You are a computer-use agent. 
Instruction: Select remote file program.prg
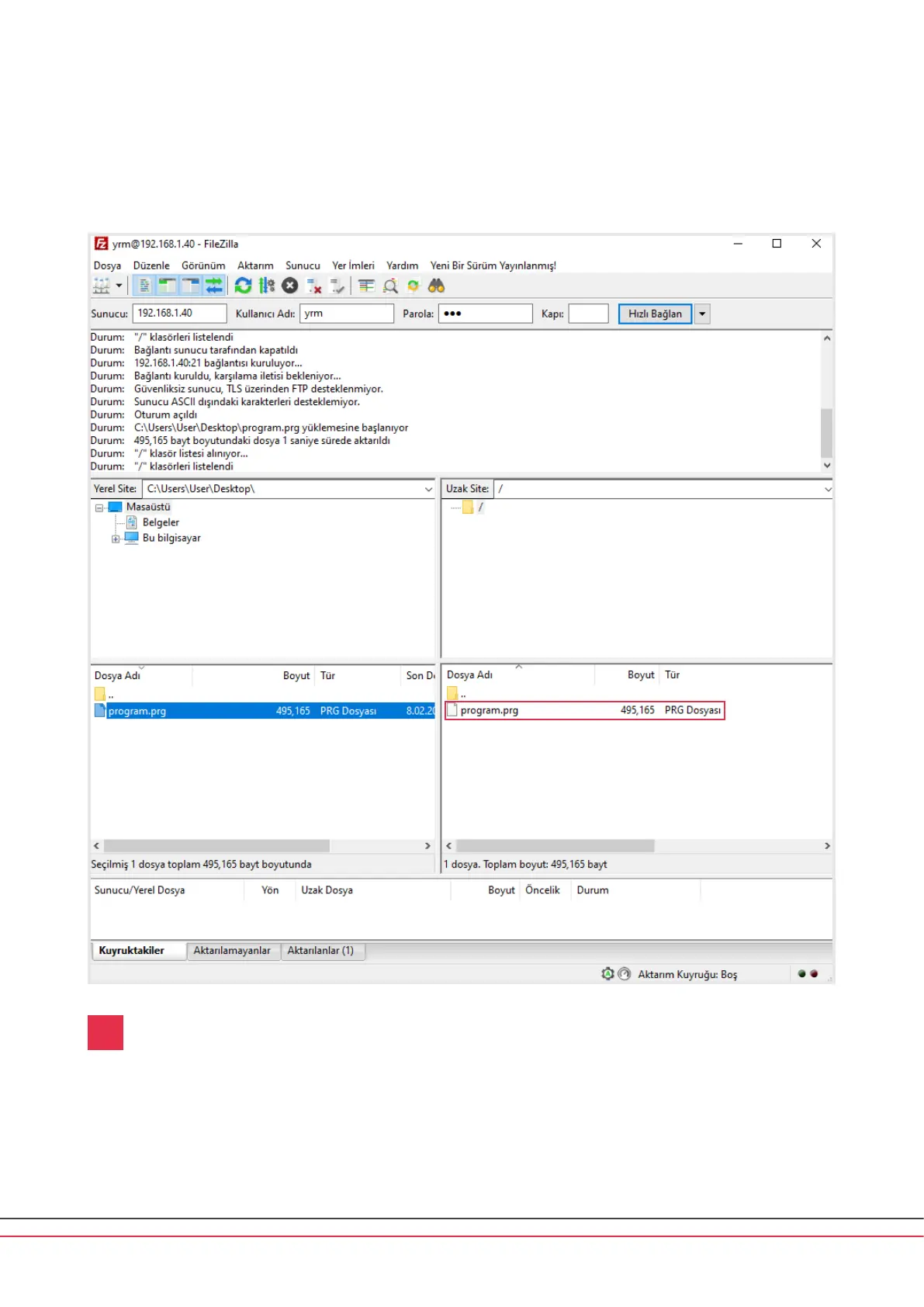584,710
